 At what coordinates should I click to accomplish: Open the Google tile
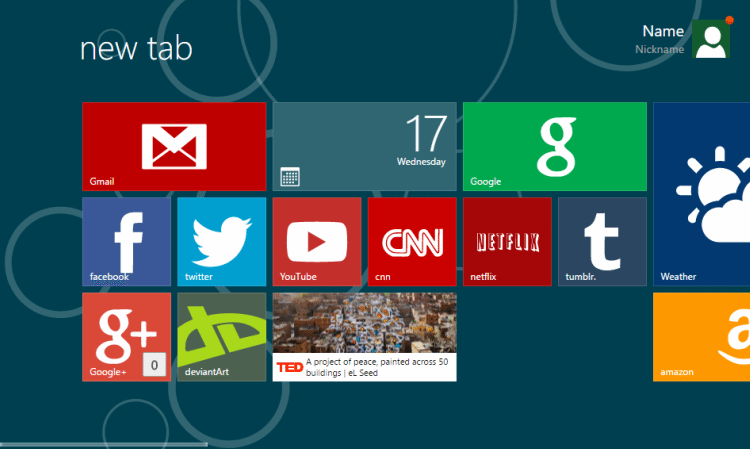point(555,146)
